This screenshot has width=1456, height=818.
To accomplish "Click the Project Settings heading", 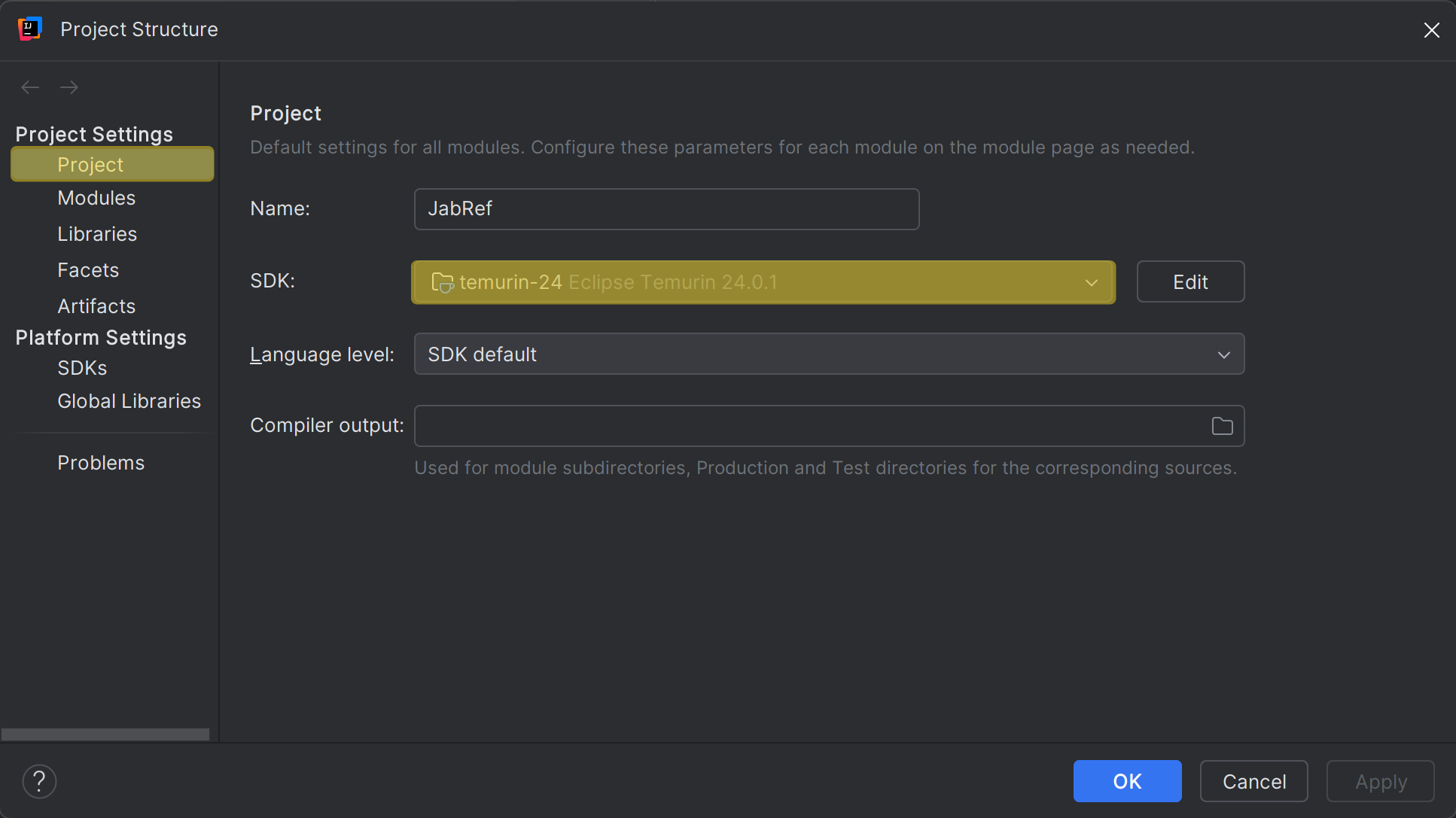I will [94, 134].
